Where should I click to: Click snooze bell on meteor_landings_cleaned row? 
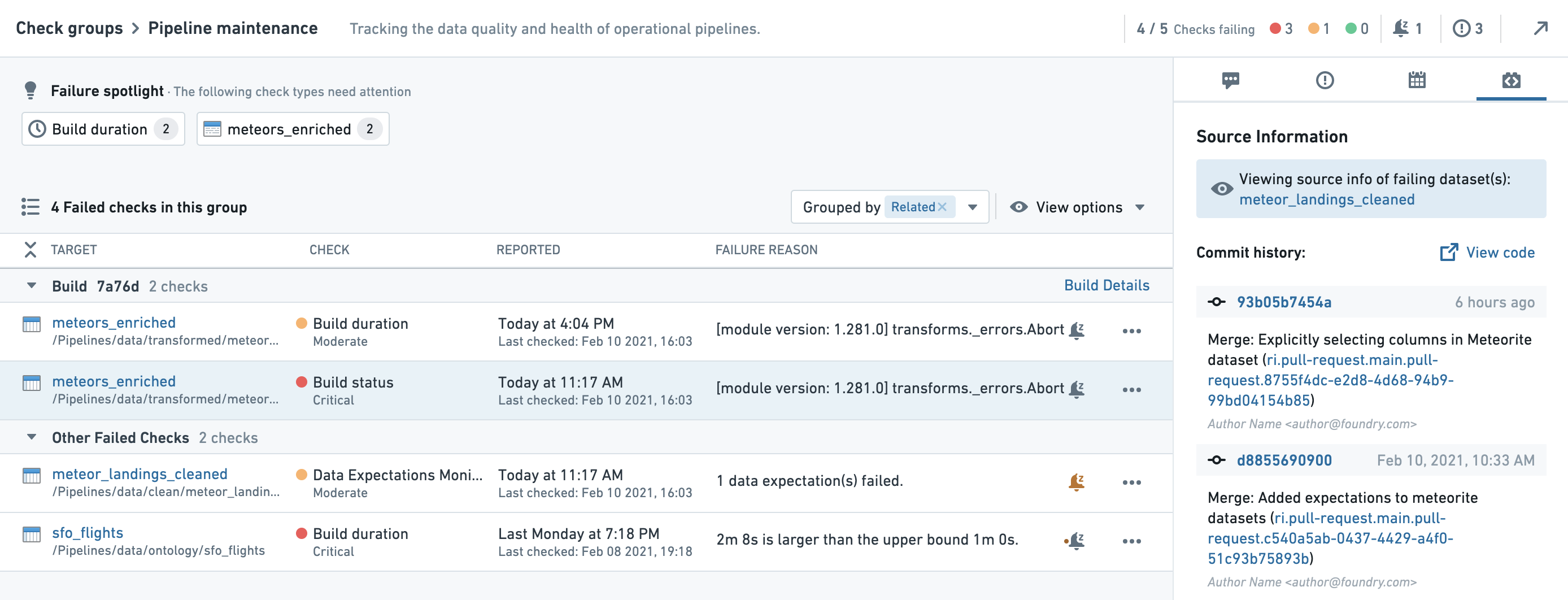[1076, 482]
